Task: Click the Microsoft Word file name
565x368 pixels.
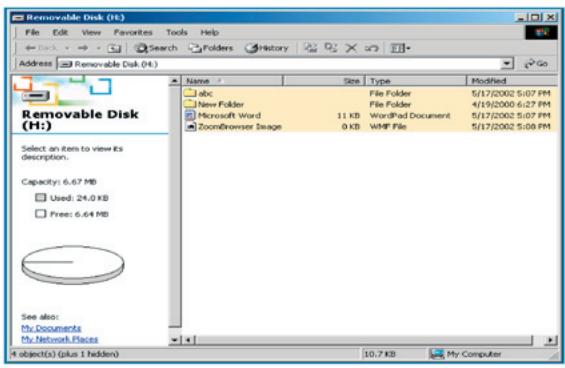Action: 229,115
